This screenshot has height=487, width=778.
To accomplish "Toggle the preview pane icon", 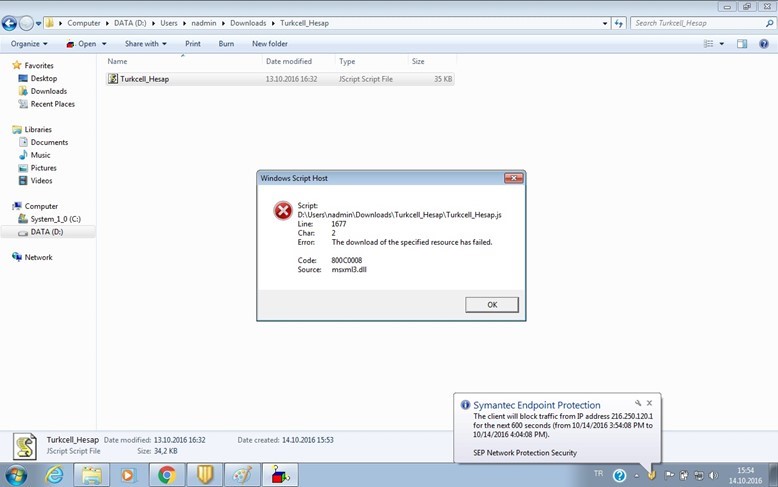I will [742, 44].
